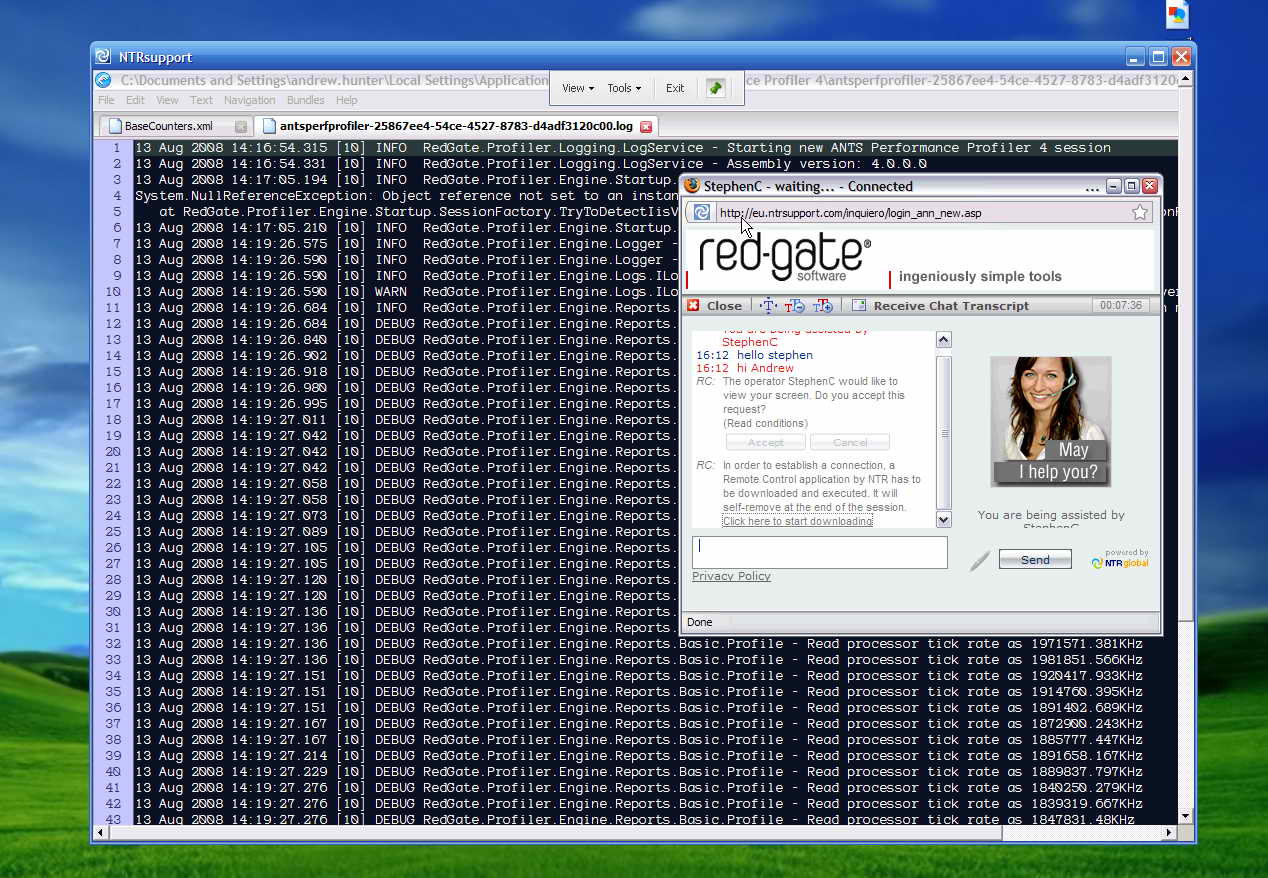Click the 00:07:36 session timer

point(1120,305)
